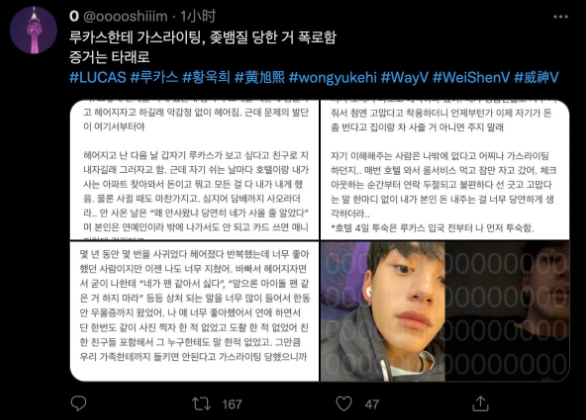Open the bottom-left text screenshot image
Image resolution: width=586 pixels, height=420 pixels.
pyautogui.click(x=194, y=311)
